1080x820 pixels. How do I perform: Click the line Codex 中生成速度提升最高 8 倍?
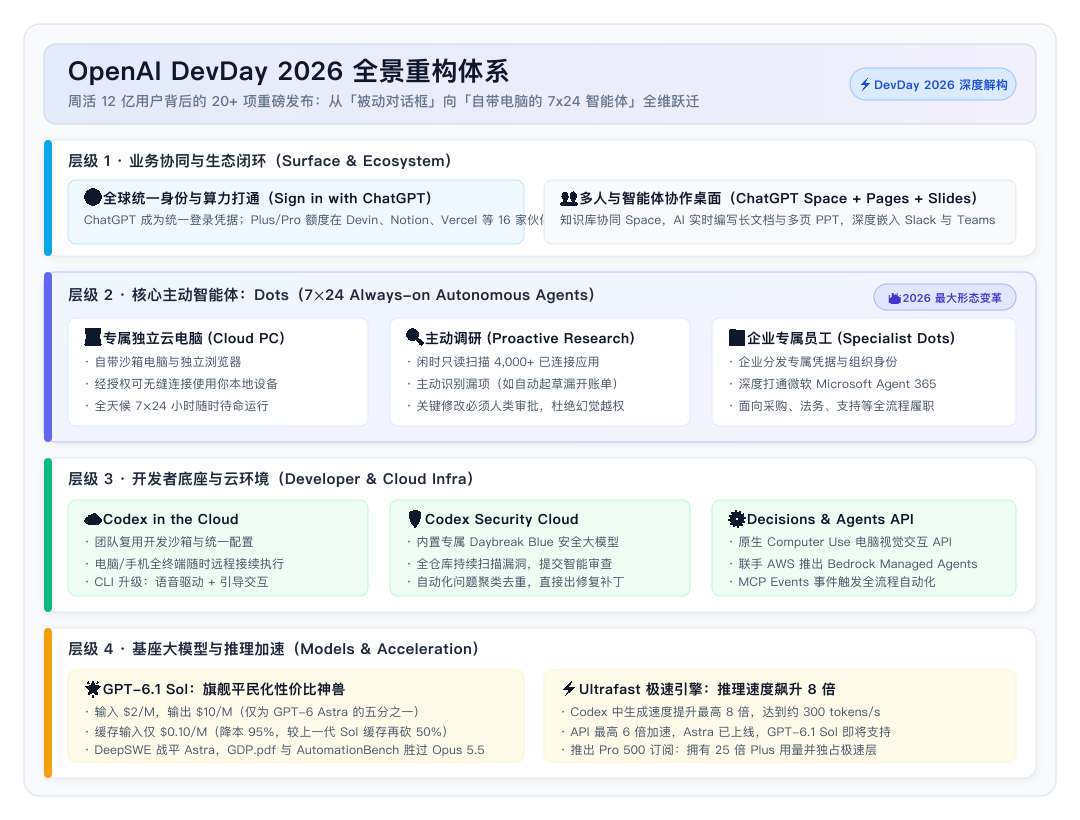pyautogui.click(x=720, y=711)
